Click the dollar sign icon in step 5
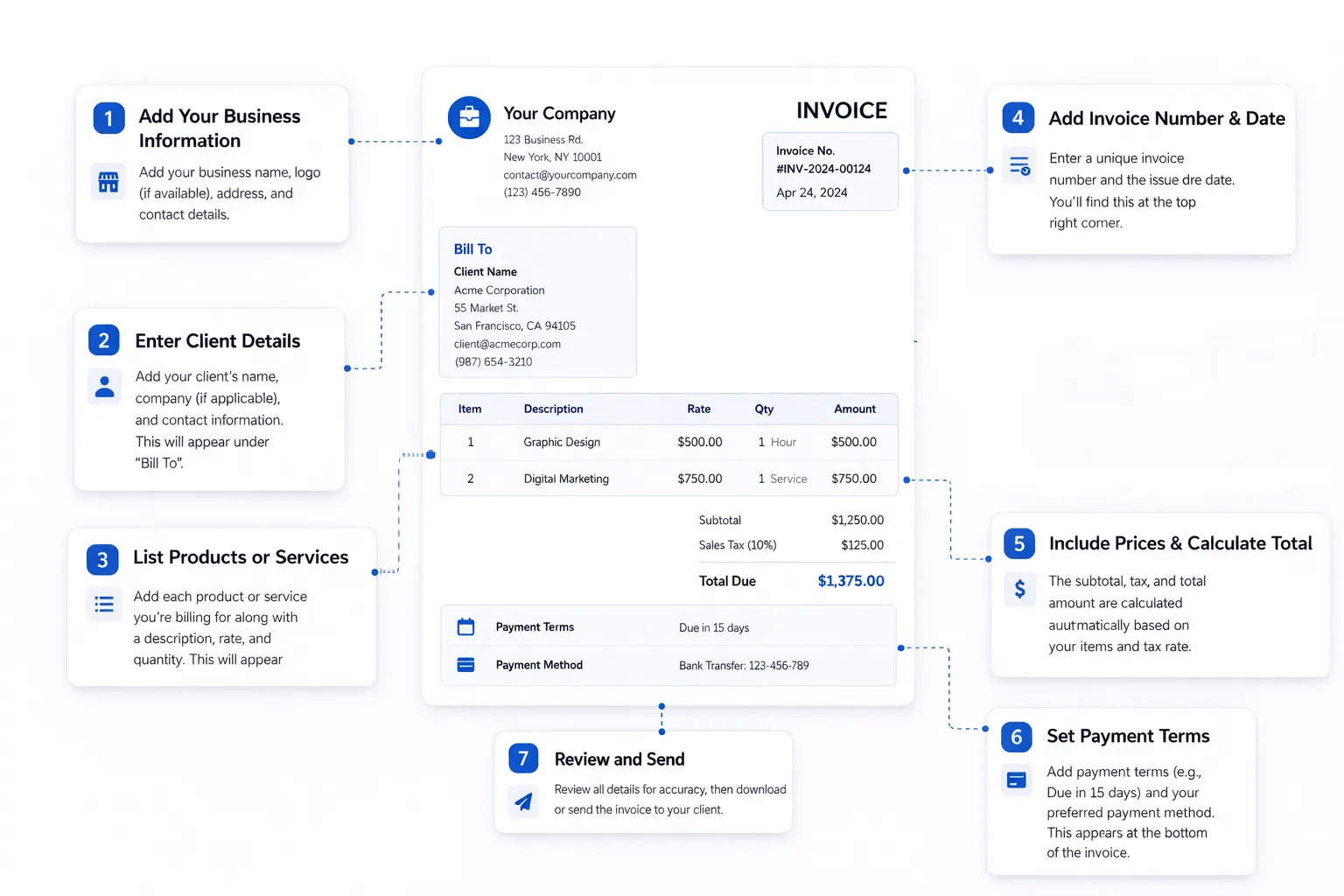Viewport: 1344px width, 896px height. click(1019, 590)
